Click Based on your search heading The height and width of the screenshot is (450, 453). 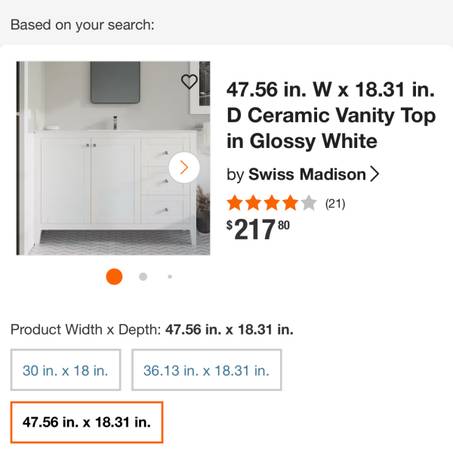(x=82, y=25)
